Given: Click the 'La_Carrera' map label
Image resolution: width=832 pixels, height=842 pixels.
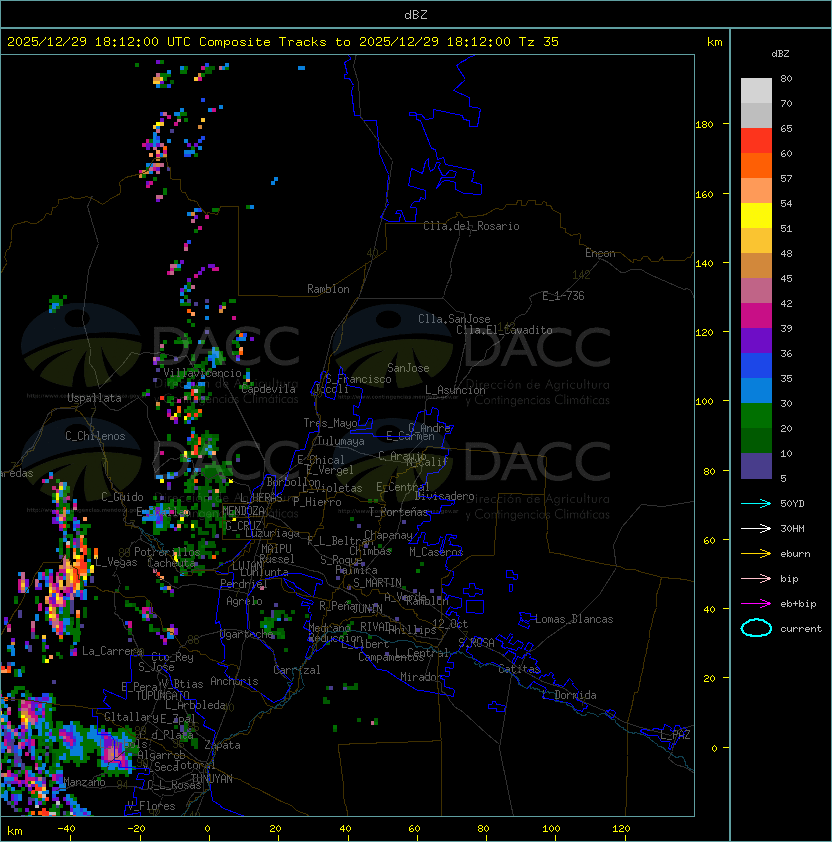Looking at the screenshot, I should 112,651.
